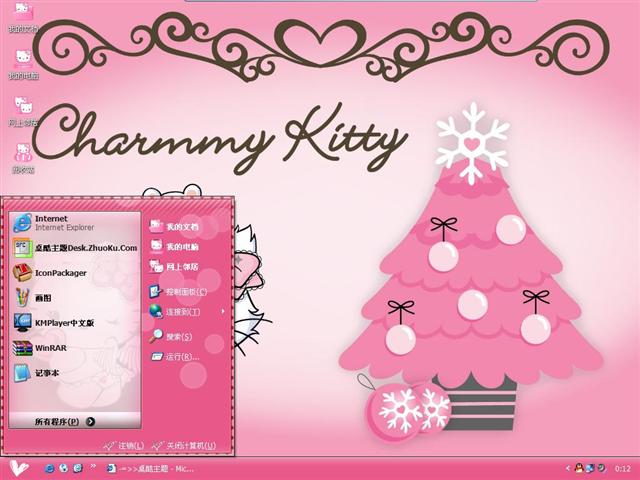Screen dimensions: 640x480
Task: Switch to 桌酷主题 taskbar window
Action: [x=149, y=469]
